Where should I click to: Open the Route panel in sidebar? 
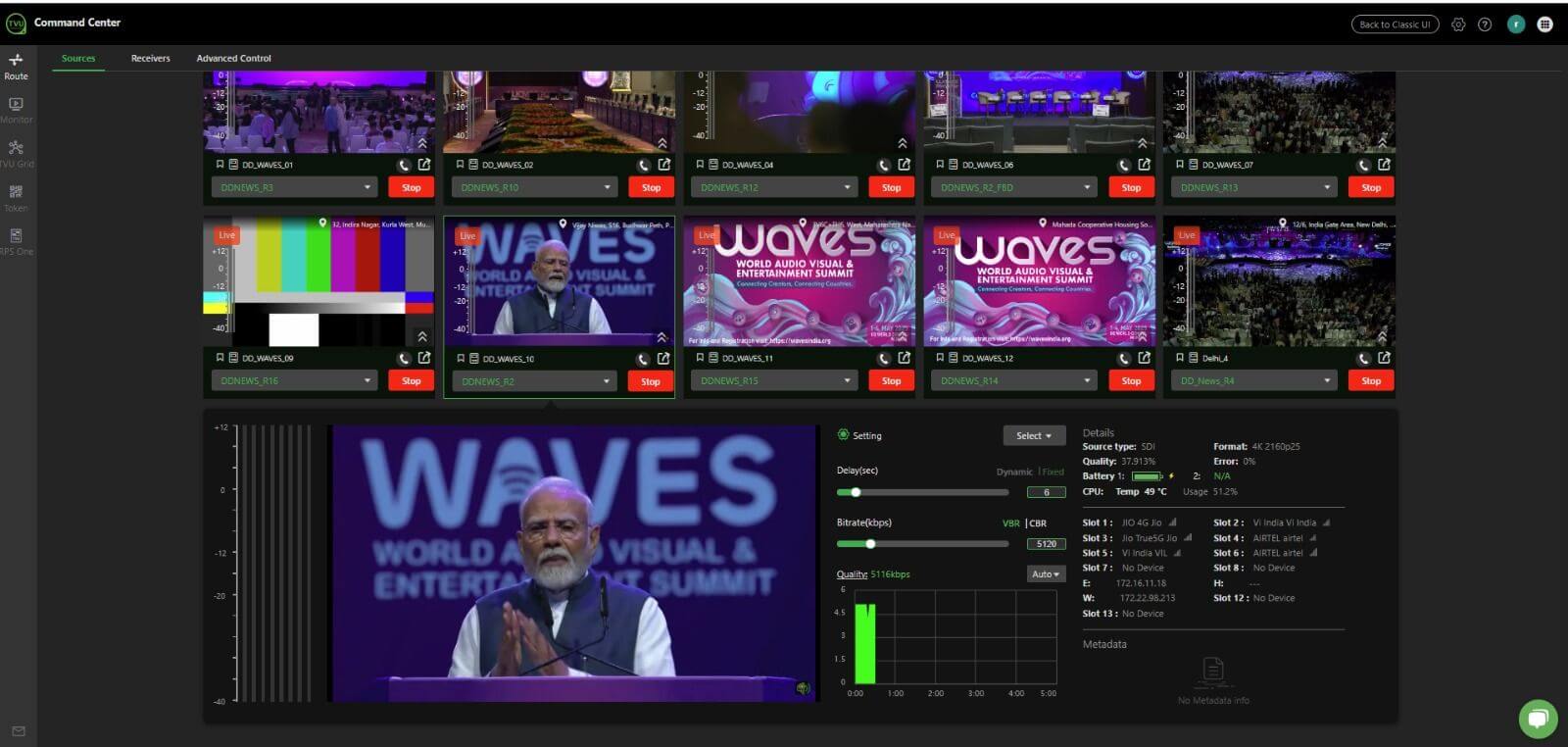[x=16, y=67]
